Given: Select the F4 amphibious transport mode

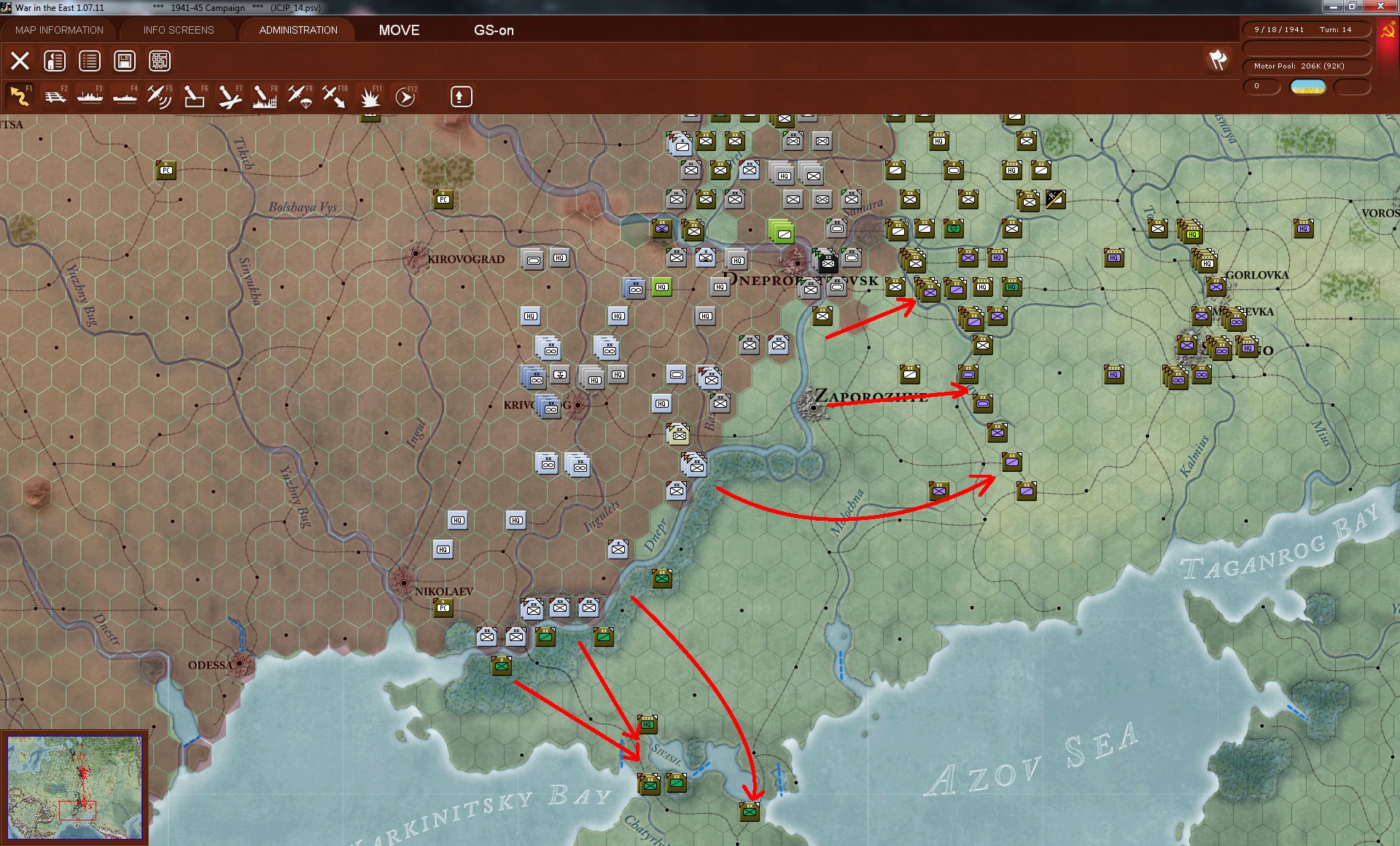Looking at the screenshot, I should tap(125, 96).
